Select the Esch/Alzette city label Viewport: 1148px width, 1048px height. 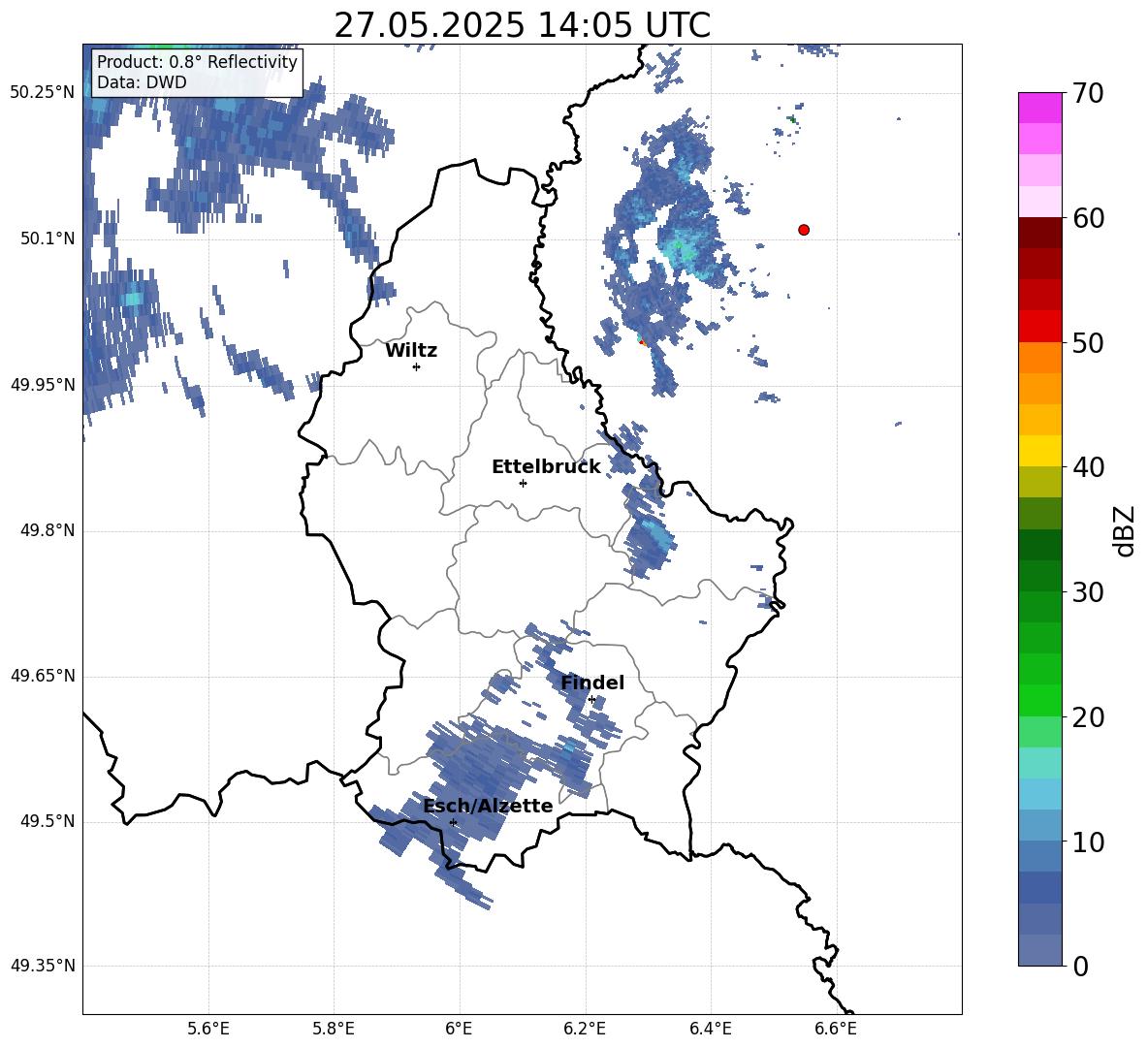pyautogui.click(x=488, y=806)
